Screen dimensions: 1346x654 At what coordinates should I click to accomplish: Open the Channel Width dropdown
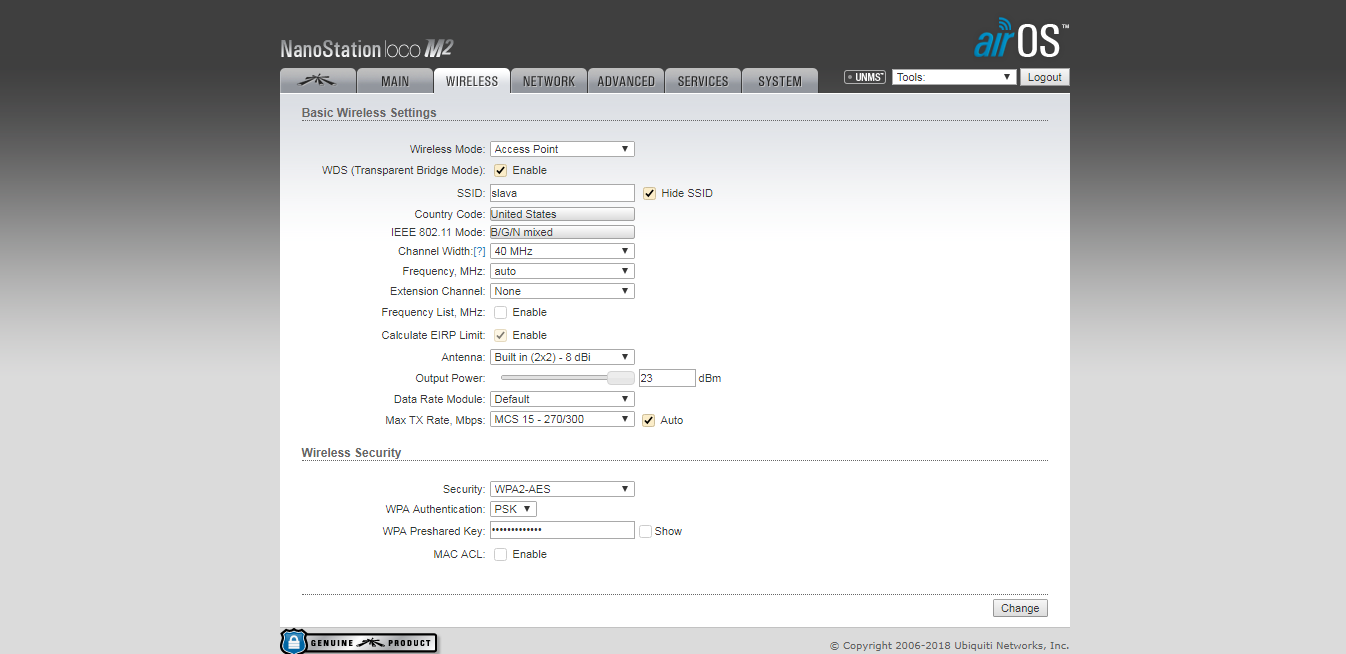(x=562, y=251)
